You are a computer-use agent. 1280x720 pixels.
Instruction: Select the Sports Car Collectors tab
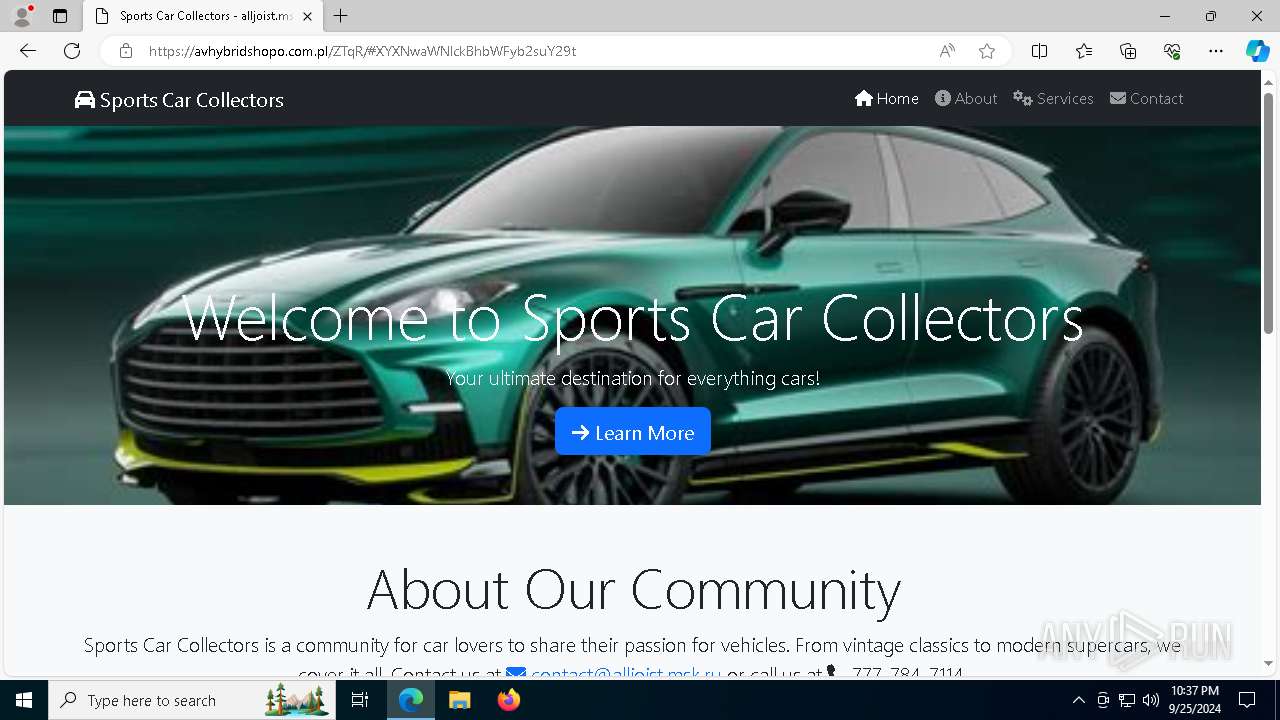[204, 16]
